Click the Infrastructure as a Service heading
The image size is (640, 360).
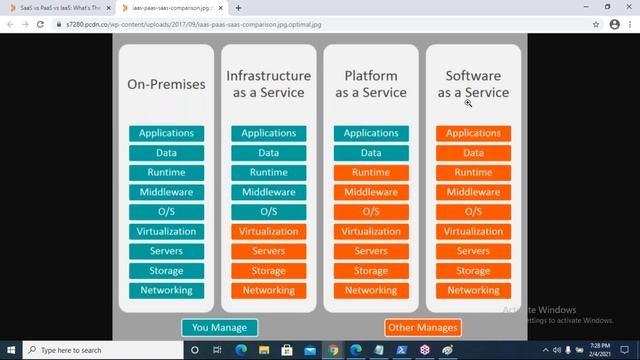pyautogui.click(x=269, y=84)
